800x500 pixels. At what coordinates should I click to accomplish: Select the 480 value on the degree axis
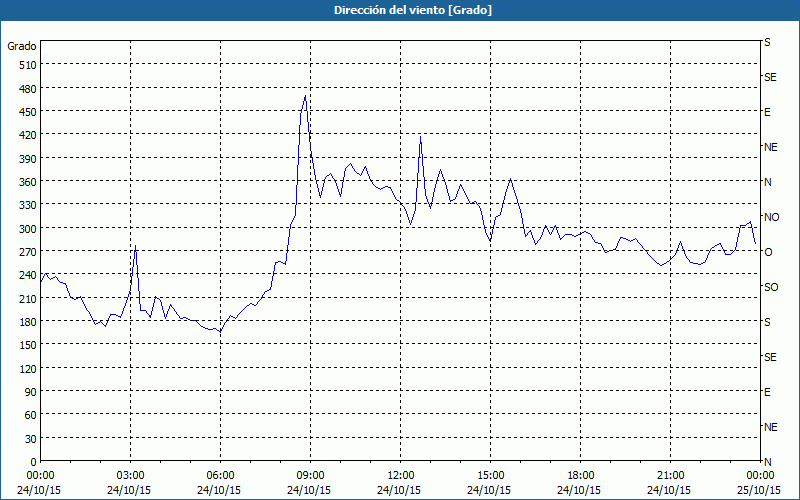[x=28, y=88]
